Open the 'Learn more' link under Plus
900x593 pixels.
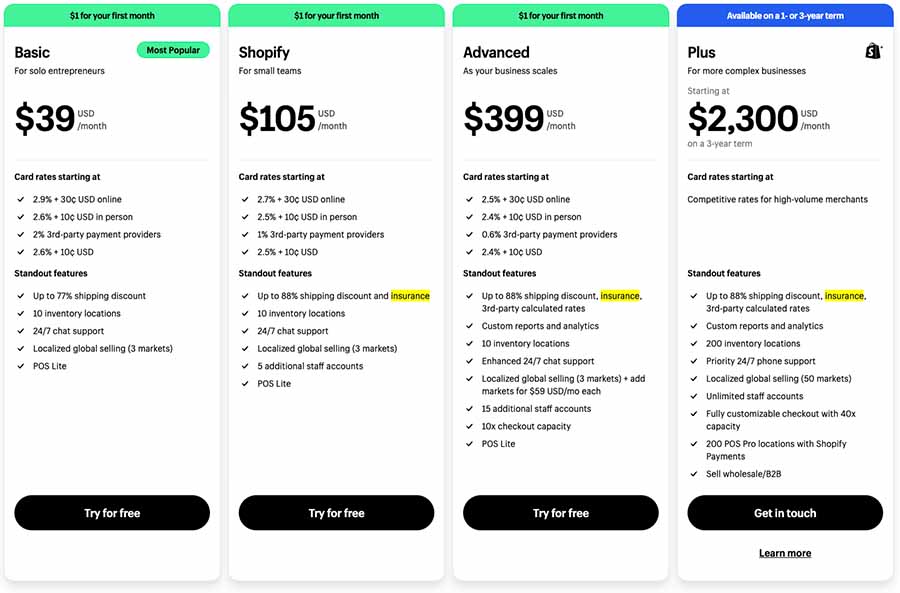[785, 552]
